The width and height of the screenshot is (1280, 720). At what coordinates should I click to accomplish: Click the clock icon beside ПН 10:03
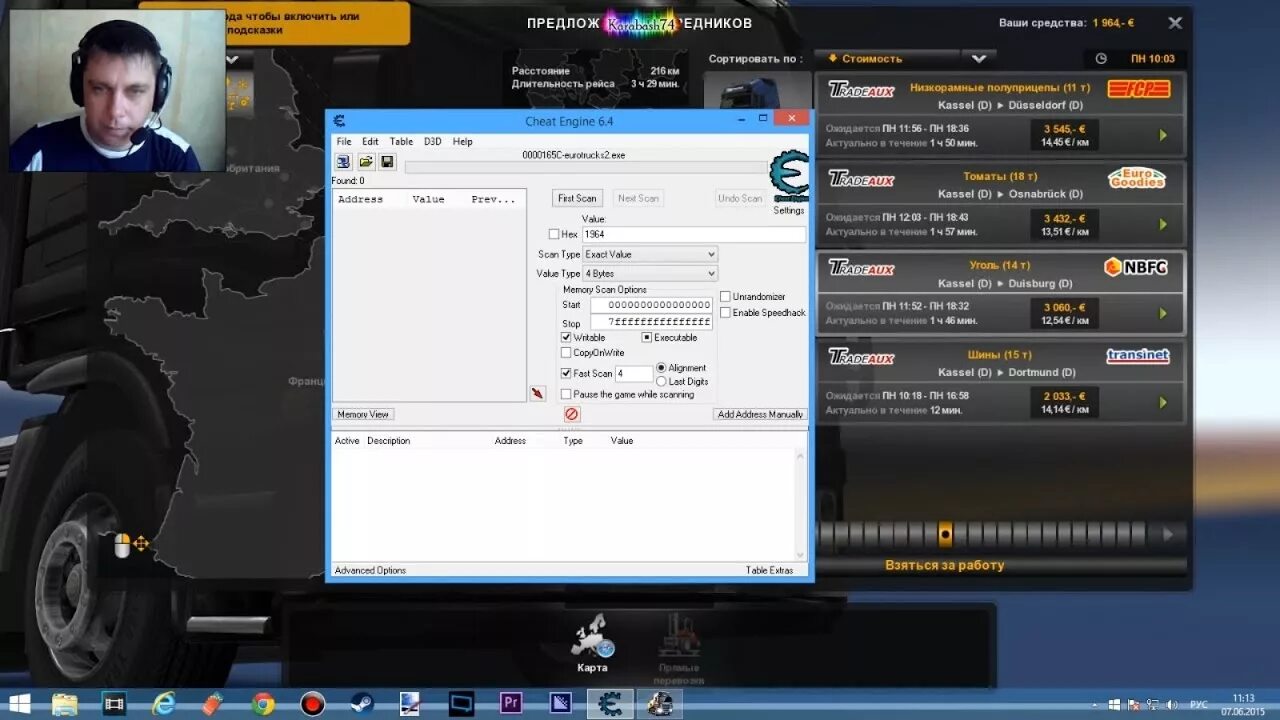tap(1101, 58)
